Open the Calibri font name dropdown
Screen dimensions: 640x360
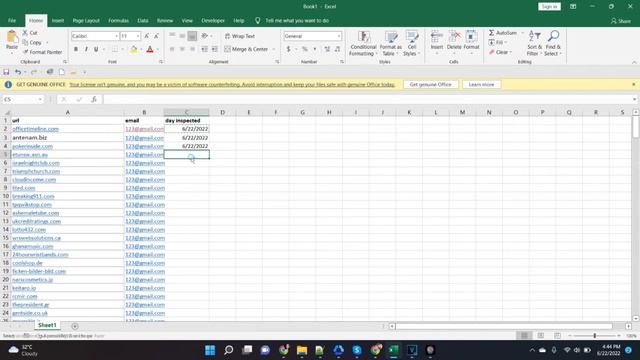point(116,36)
